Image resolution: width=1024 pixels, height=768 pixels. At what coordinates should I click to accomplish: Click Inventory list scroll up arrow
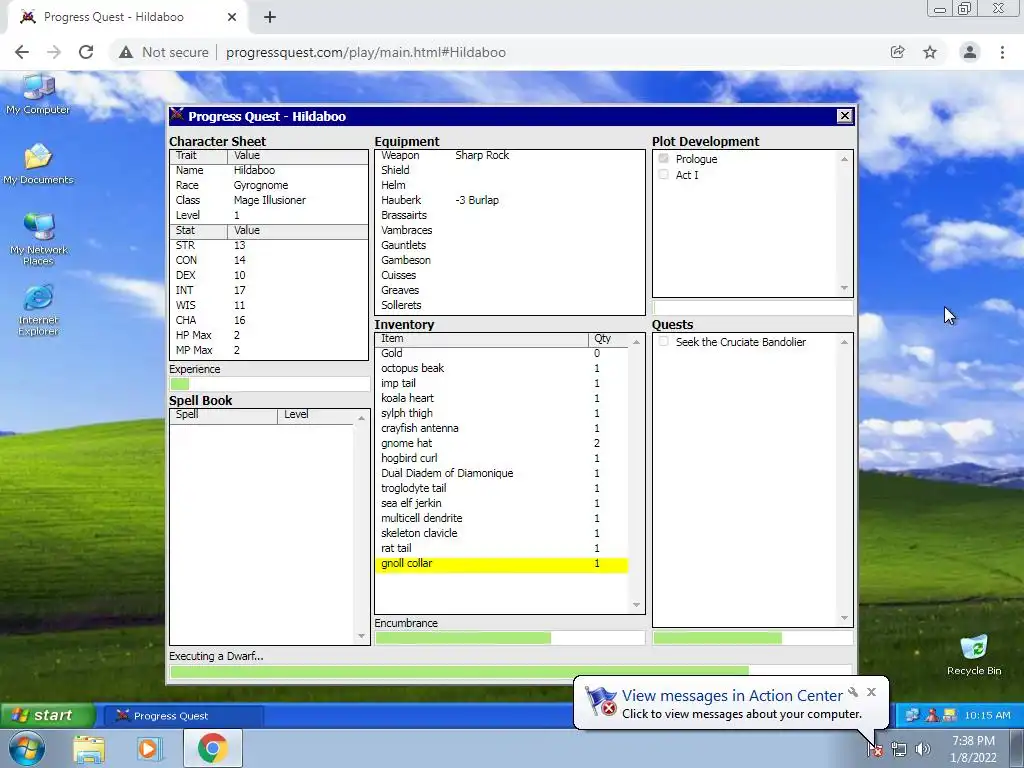tap(637, 342)
